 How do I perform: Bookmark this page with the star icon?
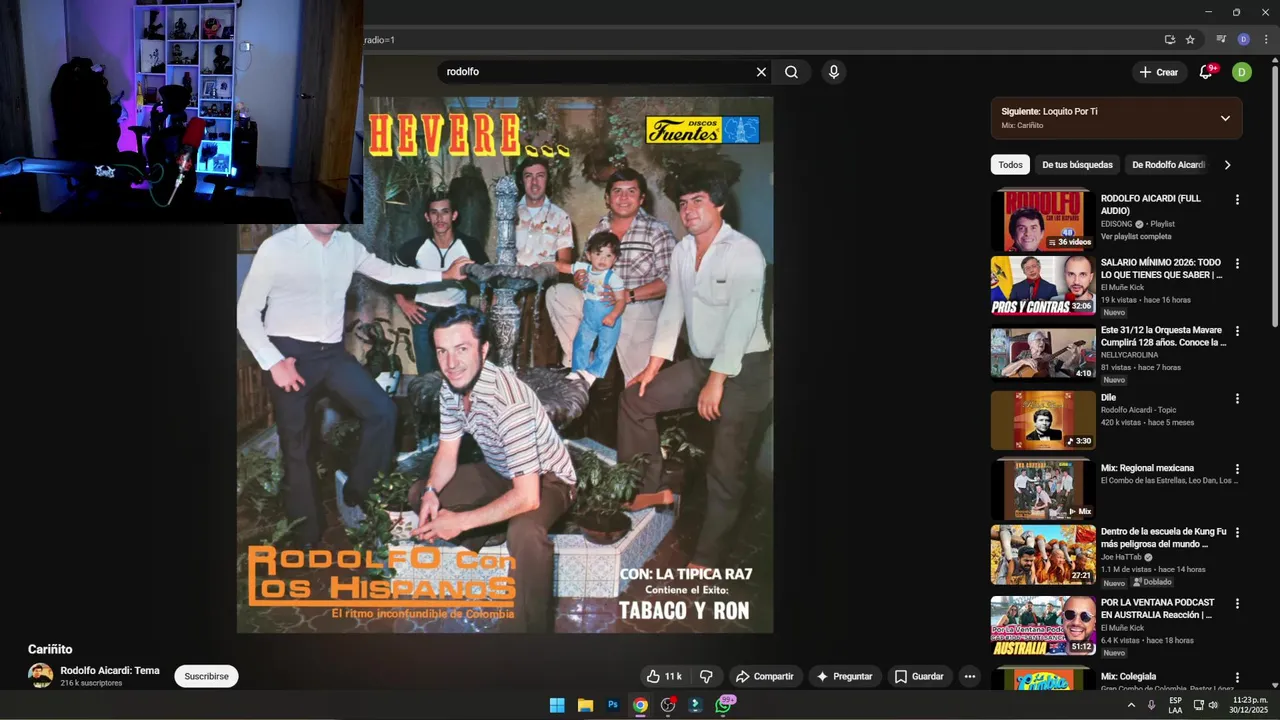[x=1190, y=40]
